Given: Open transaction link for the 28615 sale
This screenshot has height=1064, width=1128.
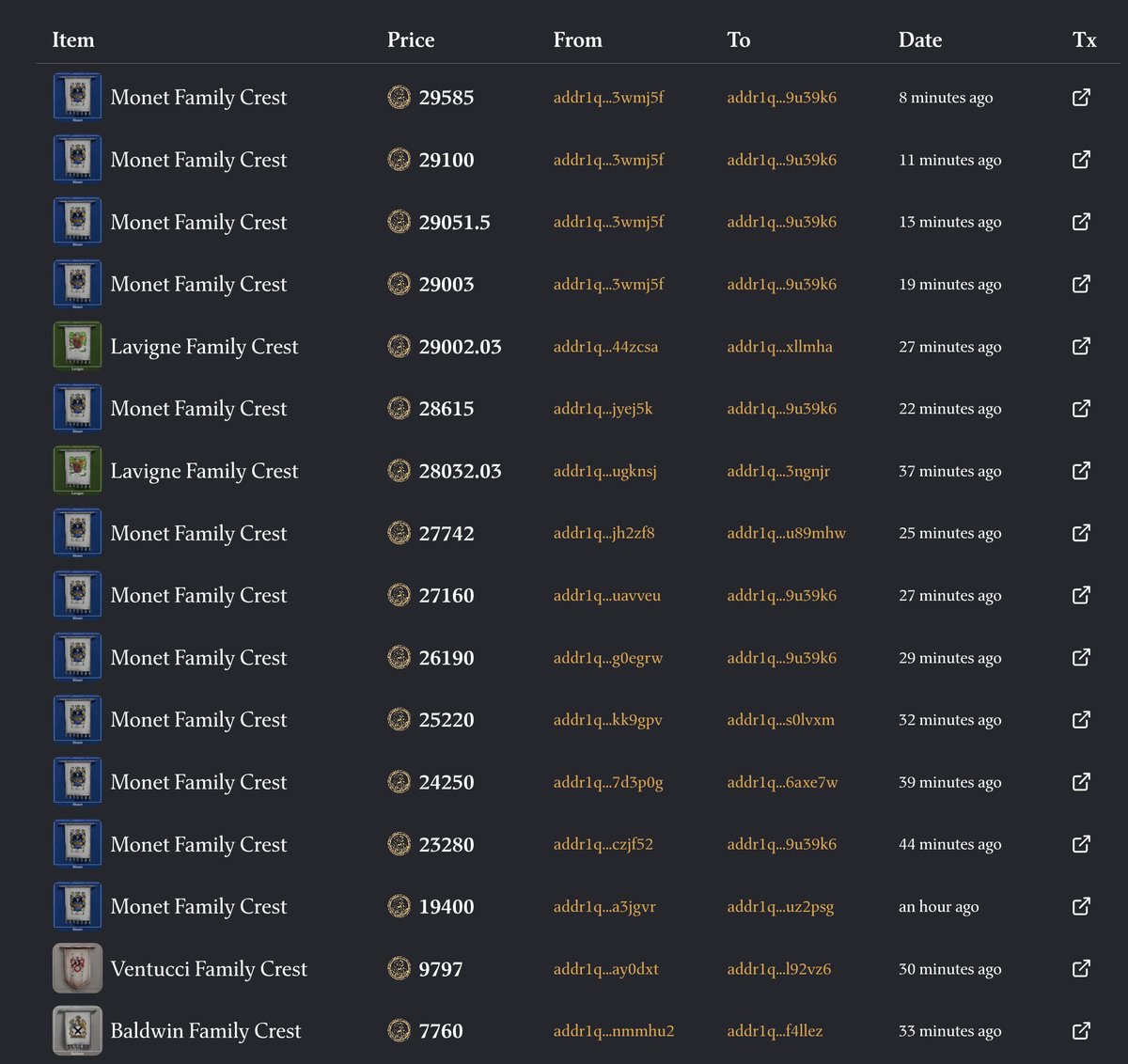Looking at the screenshot, I should tap(1081, 408).
